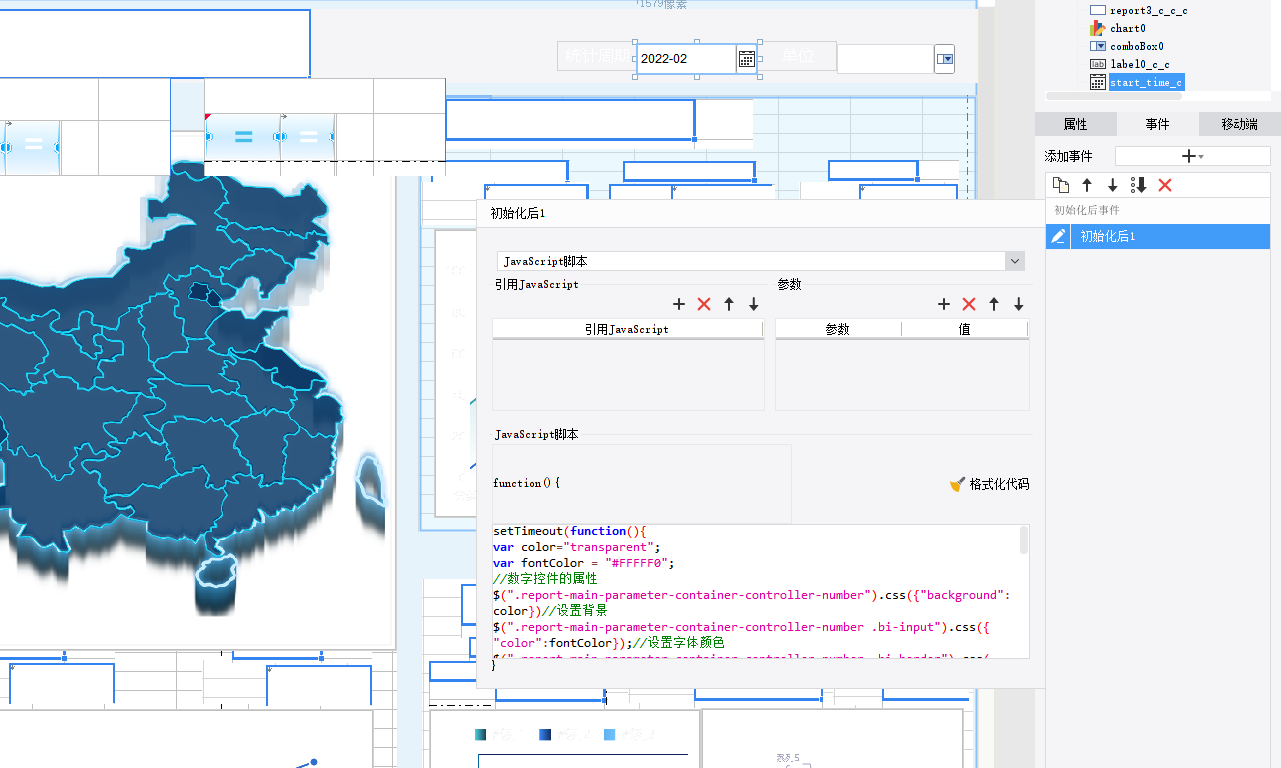Image resolution: width=1281 pixels, height=768 pixels.
Task: Edit the 初始化后1 event via pencil icon
Action: (x=1059, y=236)
